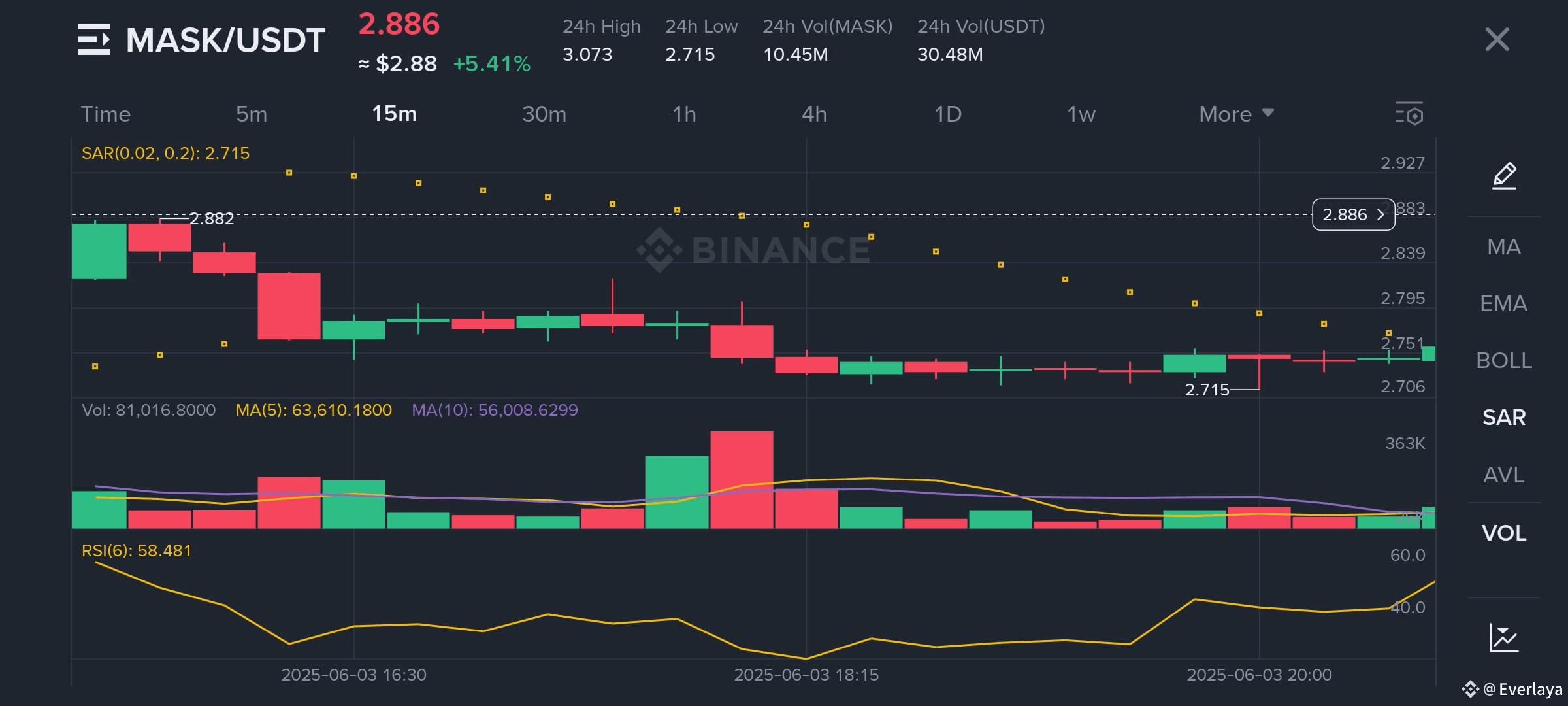Toggle the MA indicator

point(1504,247)
